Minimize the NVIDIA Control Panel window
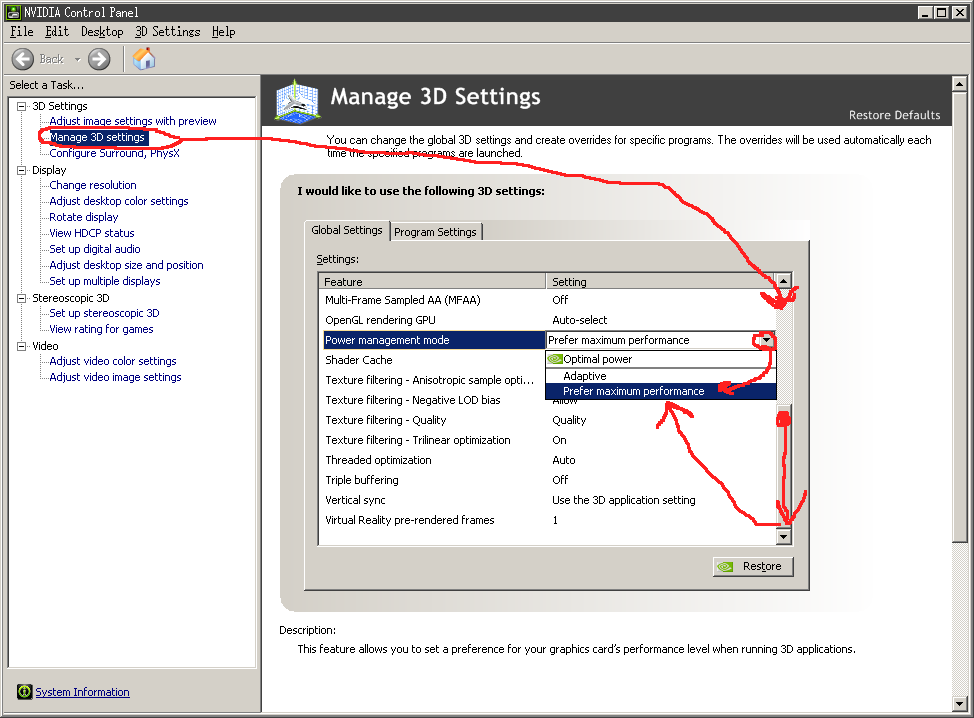974x718 pixels. click(926, 12)
